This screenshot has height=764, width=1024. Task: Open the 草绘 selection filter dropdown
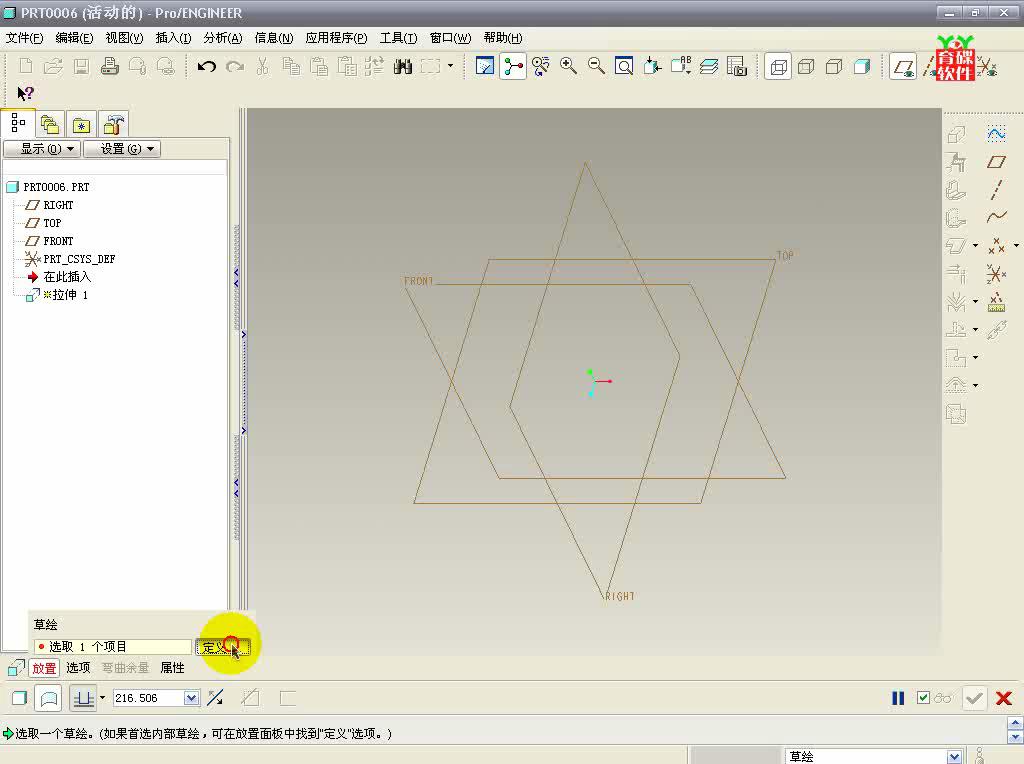click(954, 756)
